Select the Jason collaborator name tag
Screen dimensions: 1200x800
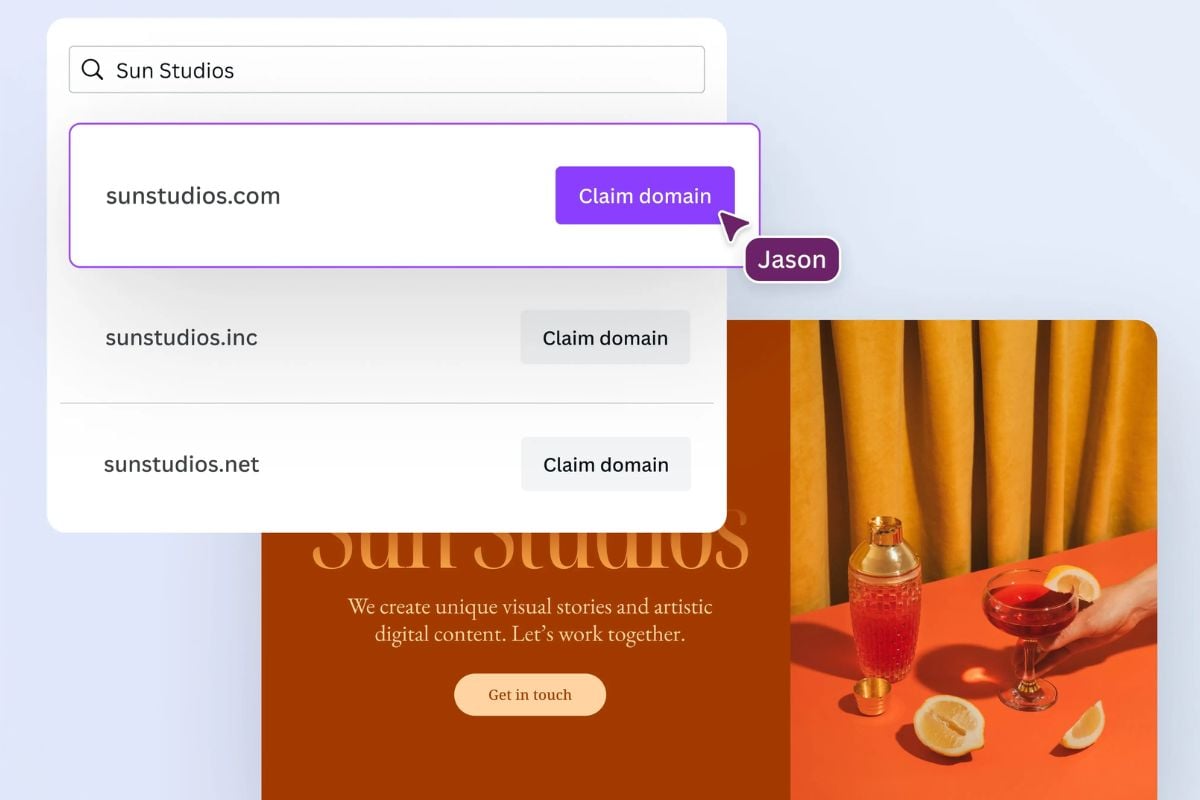[792, 260]
